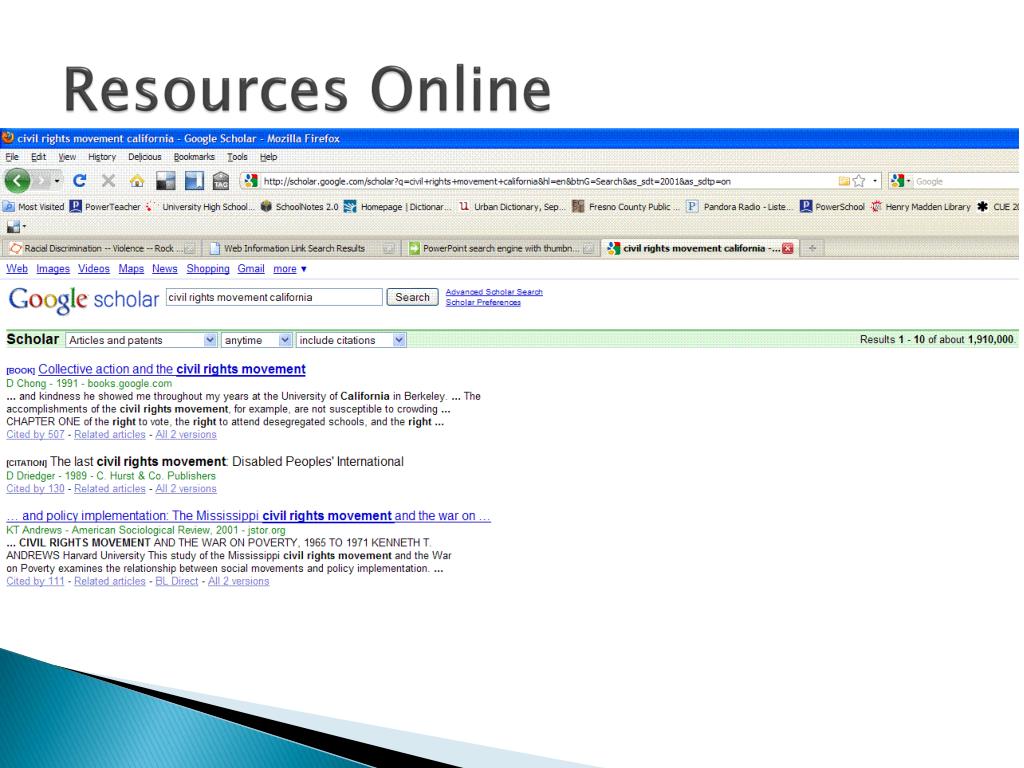Open the Delicious menu
The height and width of the screenshot is (768, 1024).
[x=144, y=157]
